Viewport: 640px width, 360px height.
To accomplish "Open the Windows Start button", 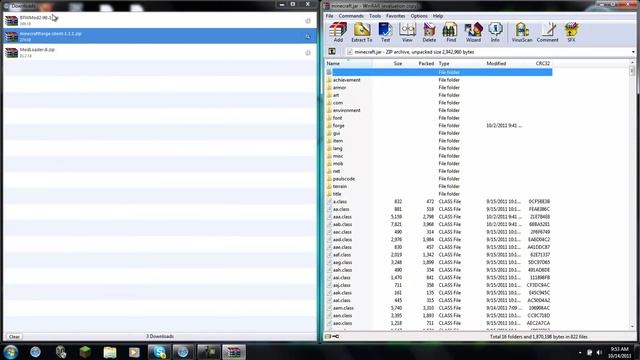I will click(x=10, y=352).
